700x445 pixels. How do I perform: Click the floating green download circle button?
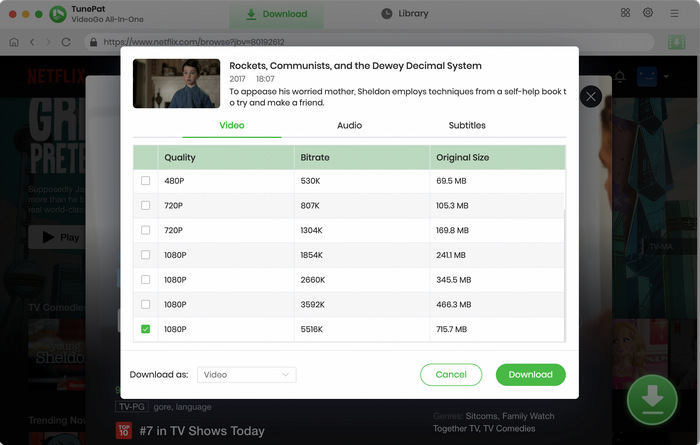[652, 399]
